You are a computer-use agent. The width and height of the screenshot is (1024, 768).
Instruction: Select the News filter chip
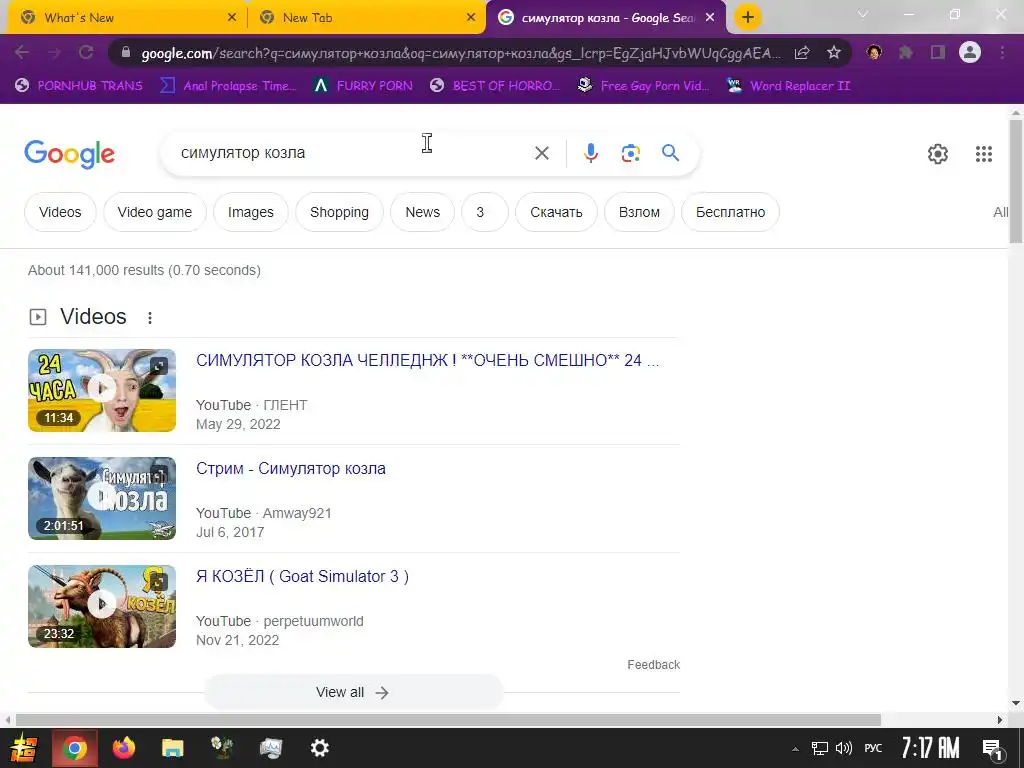[x=423, y=212]
